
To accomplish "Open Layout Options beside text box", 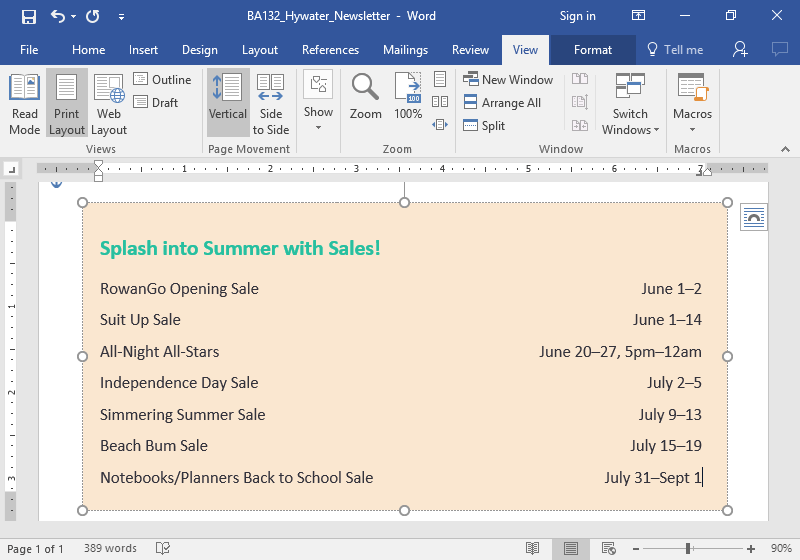I will click(753, 217).
